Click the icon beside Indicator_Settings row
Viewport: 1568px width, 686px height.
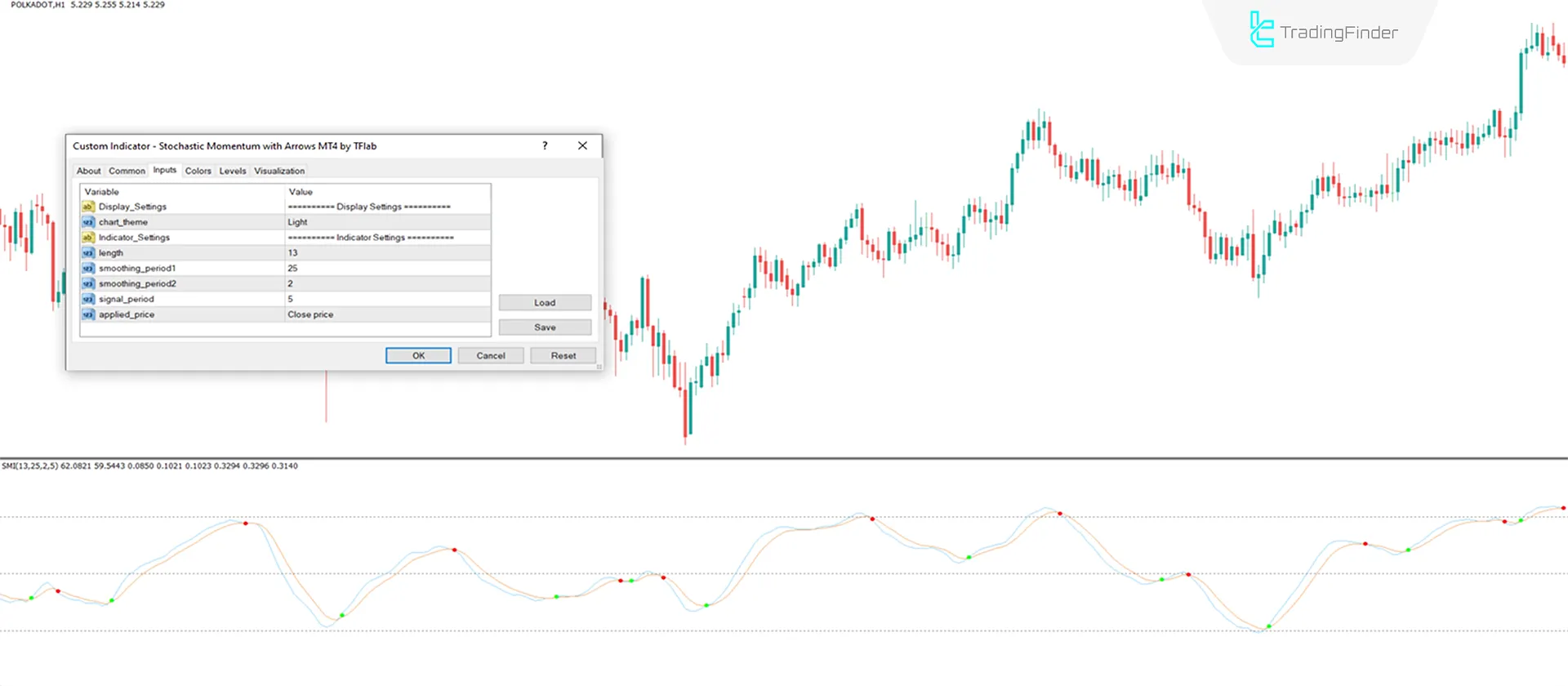88,238
